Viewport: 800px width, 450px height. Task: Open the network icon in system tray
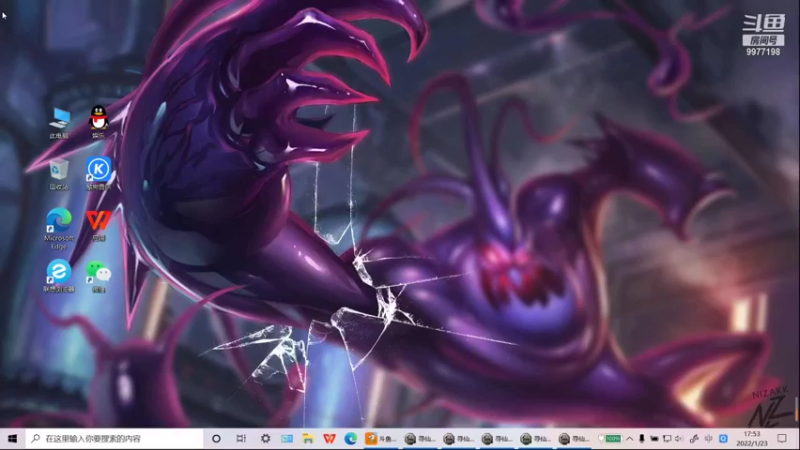[667, 439]
